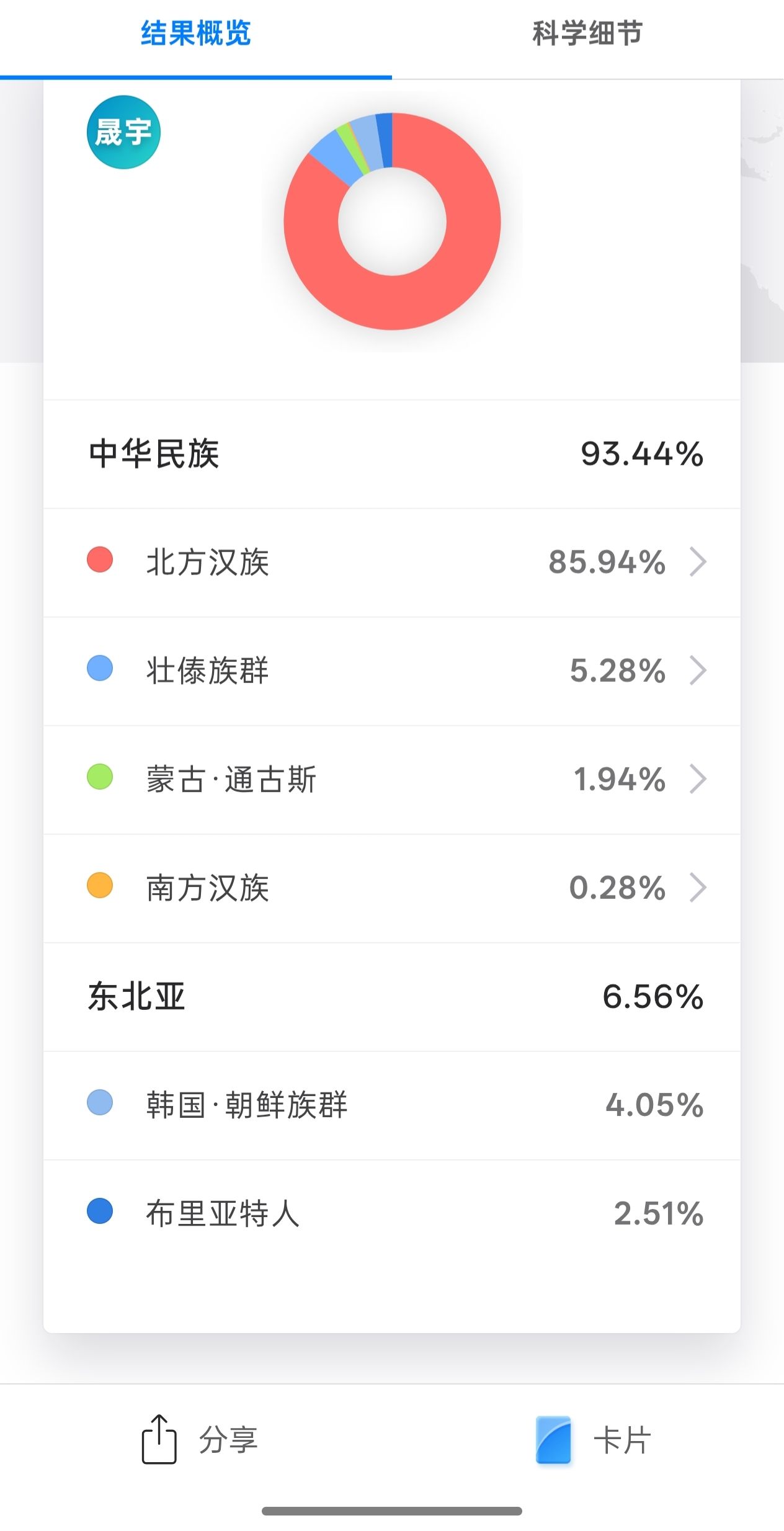Open the 科学细节 tab
Viewport: 784px width, 1531px height.
[x=587, y=33]
